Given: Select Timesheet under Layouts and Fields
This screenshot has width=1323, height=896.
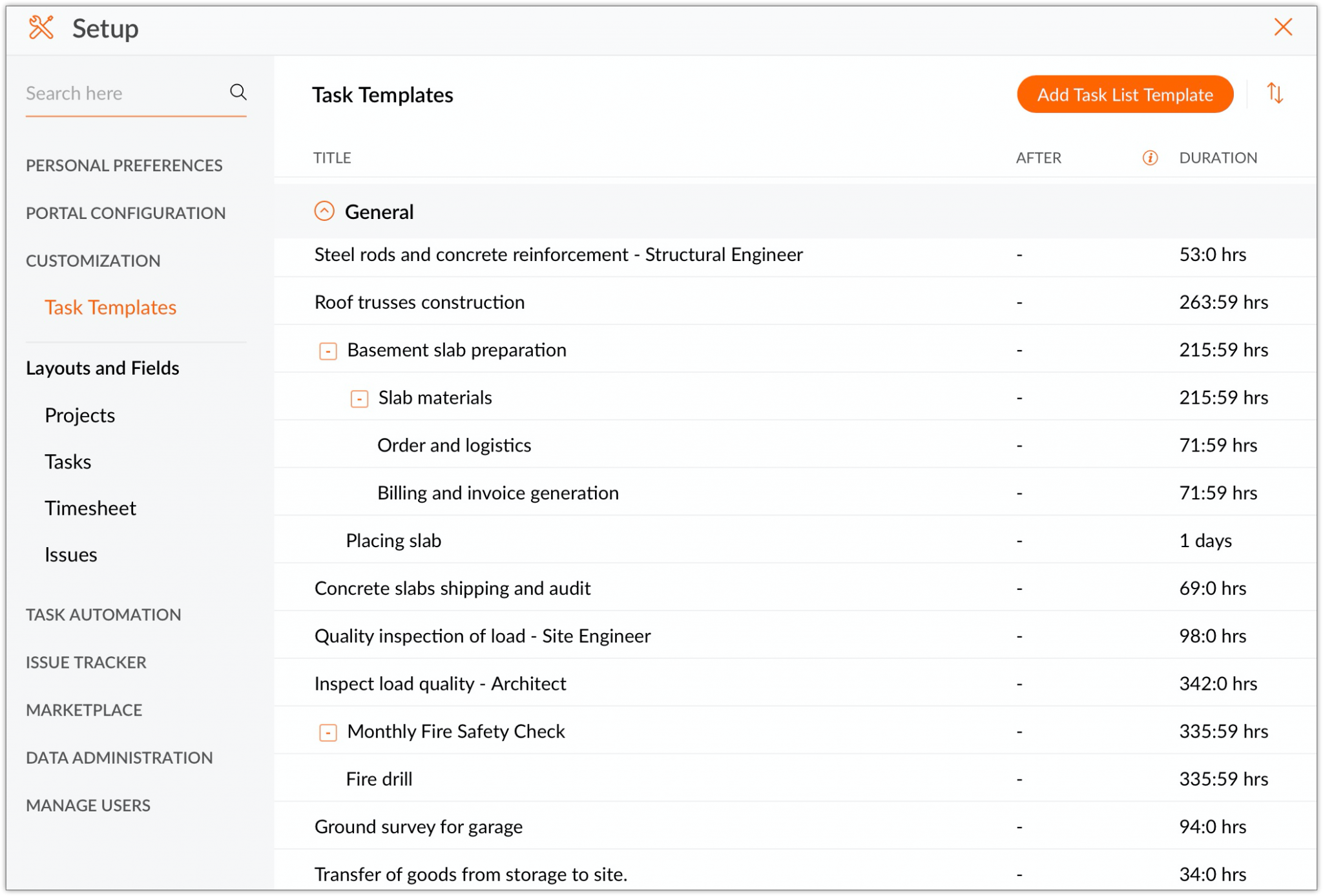Looking at the screenshot, I should pos(90,508).
